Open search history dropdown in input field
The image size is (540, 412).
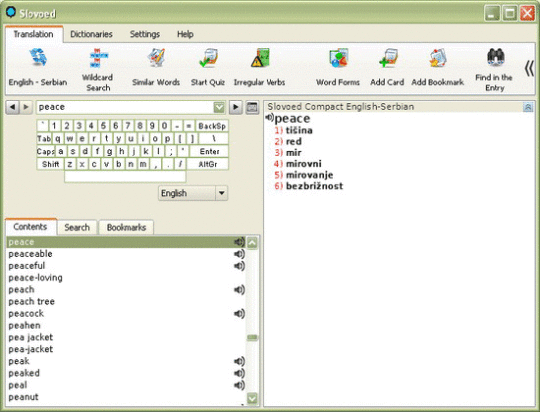coord(219,107)
